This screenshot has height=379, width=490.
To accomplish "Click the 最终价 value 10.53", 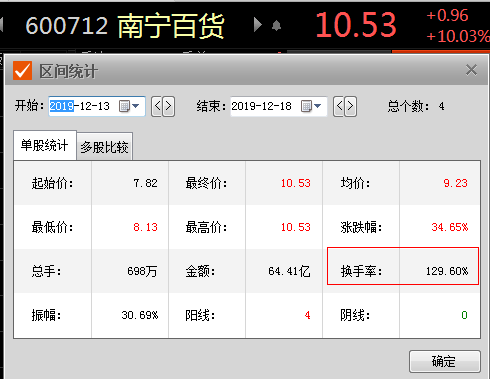I will tap(295, 183).
